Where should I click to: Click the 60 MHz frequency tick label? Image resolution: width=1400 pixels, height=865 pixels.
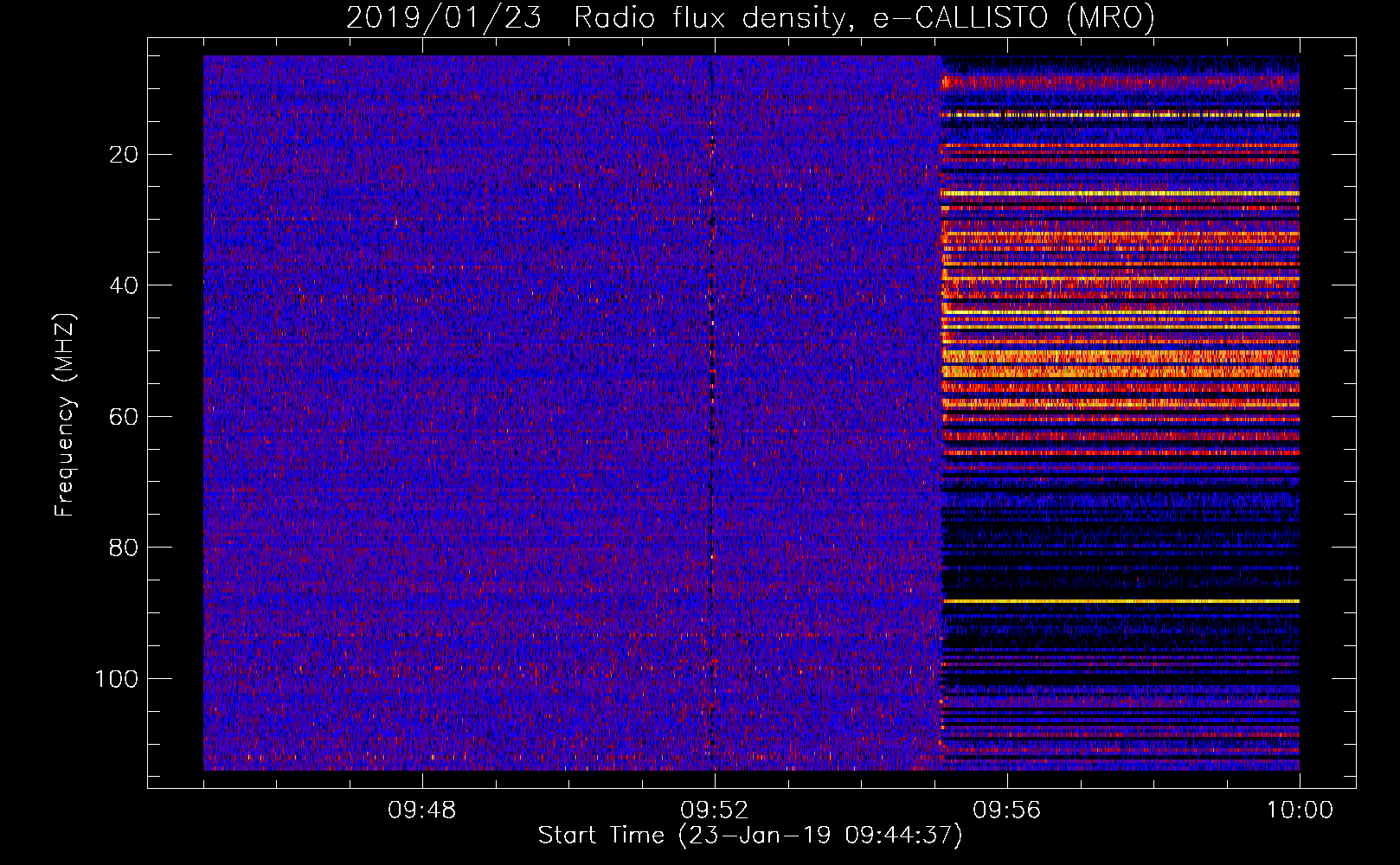click(x=124, y=417)
